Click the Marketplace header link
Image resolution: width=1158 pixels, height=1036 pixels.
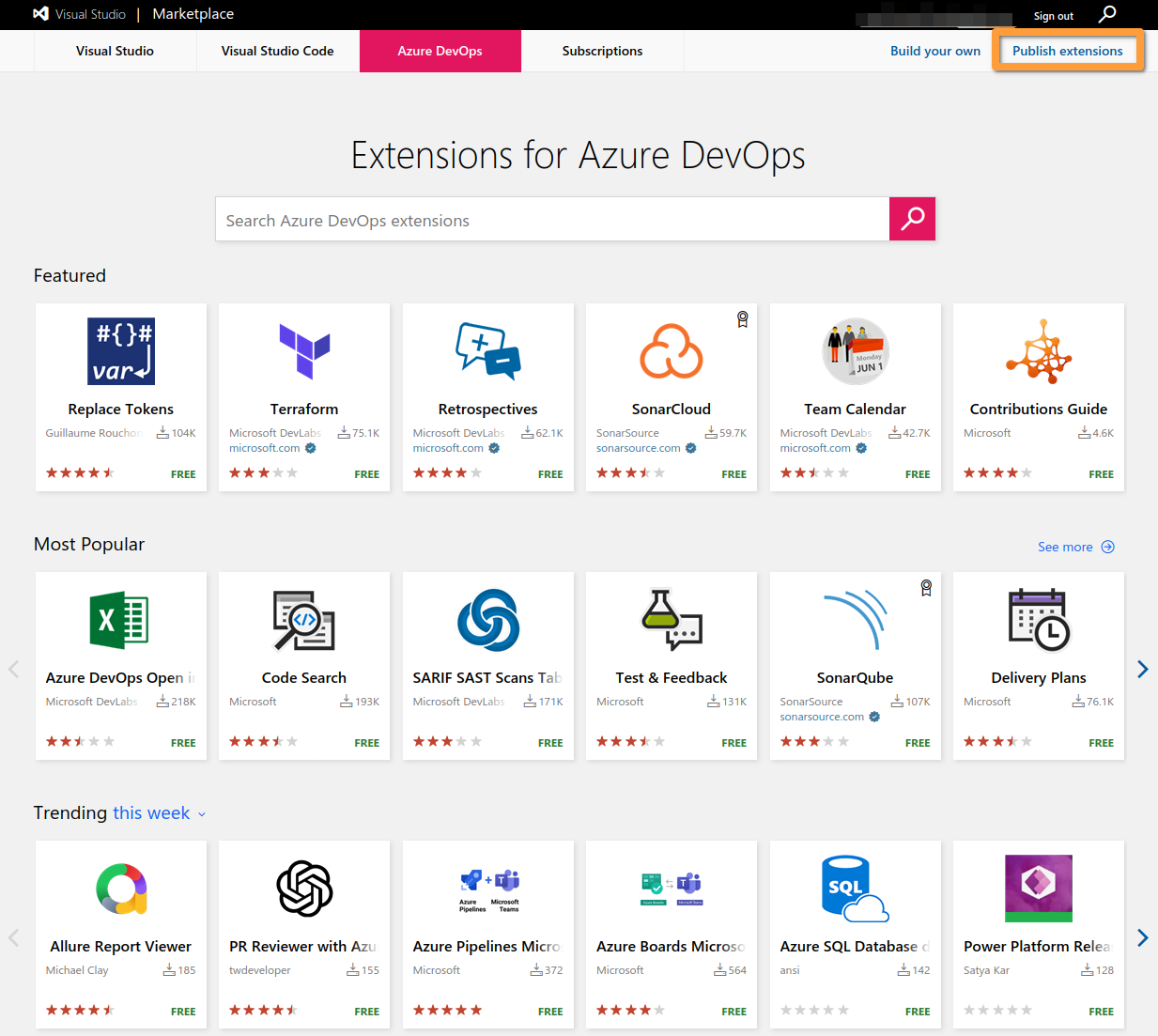click(193, 14)
